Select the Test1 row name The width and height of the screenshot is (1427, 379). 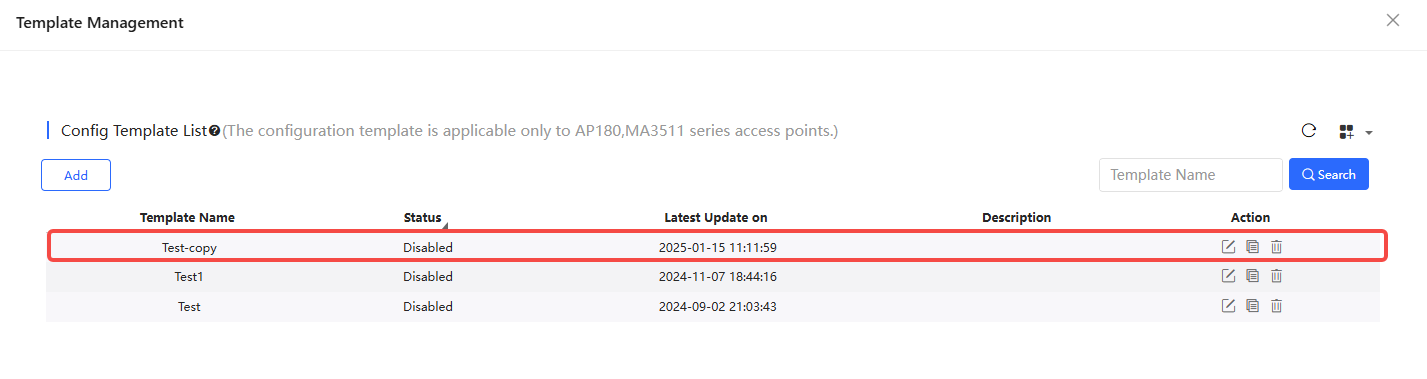click(189, 276)
